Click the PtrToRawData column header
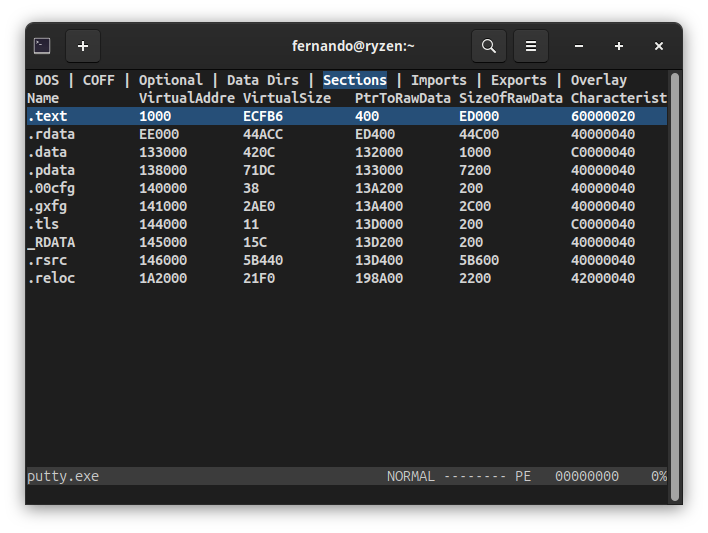Image resolution: width=708 pixels, height=533 pixels. point(403,98)
